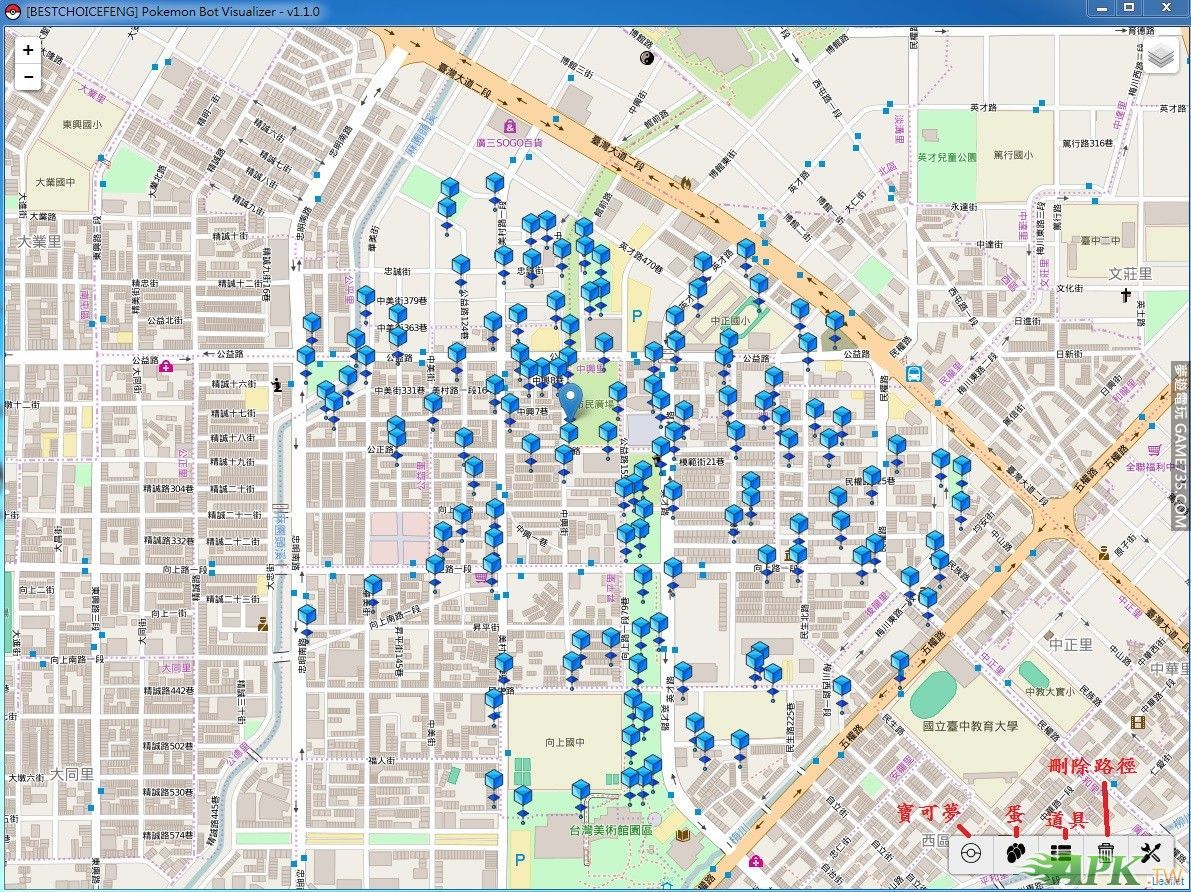Image resolution: width=1191 pixels, height=892 pixels.
Task: Click the yin-yang temple icon
Action: tap(647, 59)
